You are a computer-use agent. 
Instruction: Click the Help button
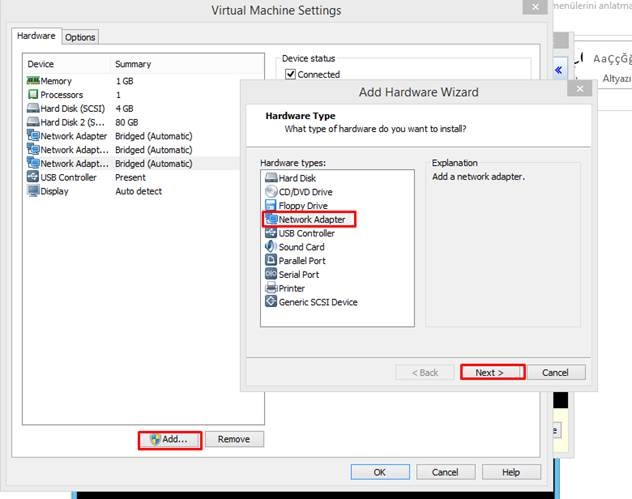(x=511, y=472)
